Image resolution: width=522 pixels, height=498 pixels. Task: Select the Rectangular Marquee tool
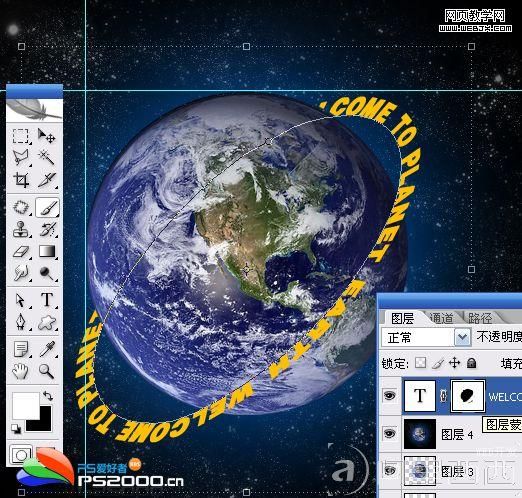[x=21, y=136]
